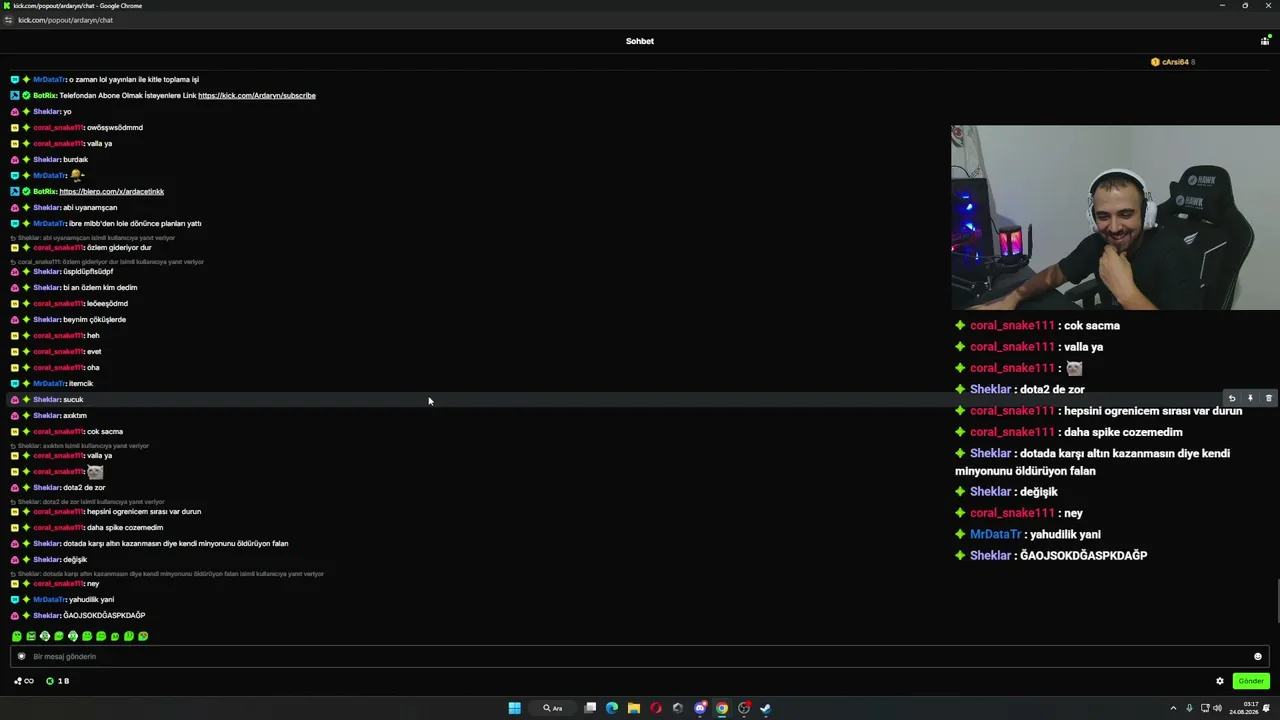Open Opera browser from the taskbar
1280x720 pixels.
pos(656,708)
